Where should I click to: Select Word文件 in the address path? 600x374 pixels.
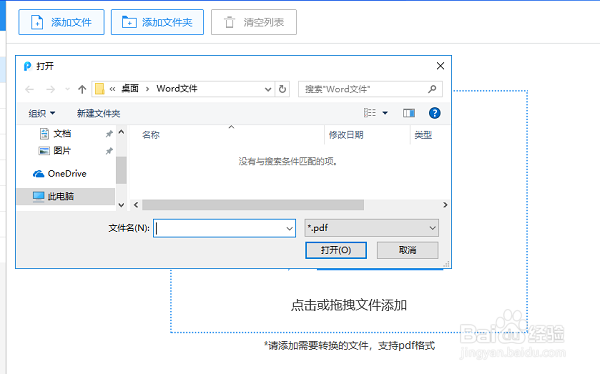point(177,89)
